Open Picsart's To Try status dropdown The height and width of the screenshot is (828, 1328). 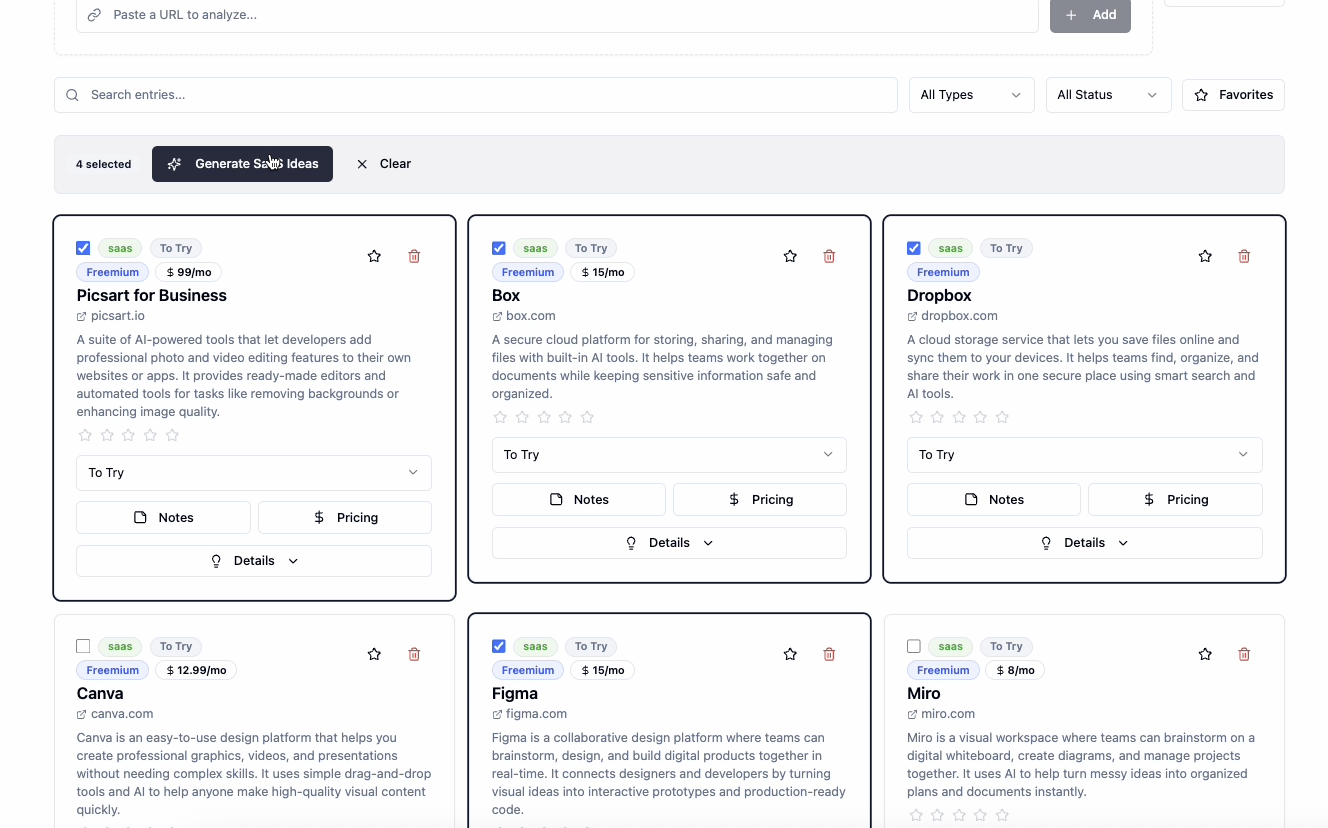tap(254, 473)
